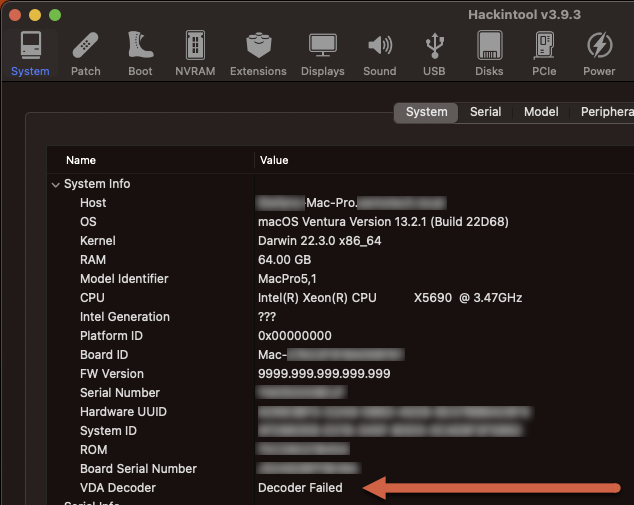
Task: Open the Boot toolbar section
Action: pyautogui.click(x=140, y=54)
